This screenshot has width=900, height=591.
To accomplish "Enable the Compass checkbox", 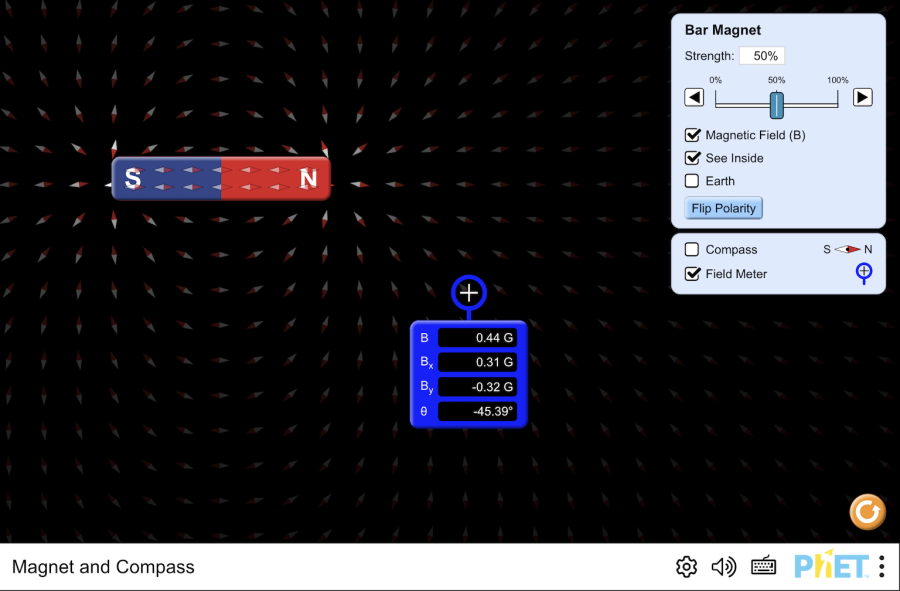I will point(692,250).
